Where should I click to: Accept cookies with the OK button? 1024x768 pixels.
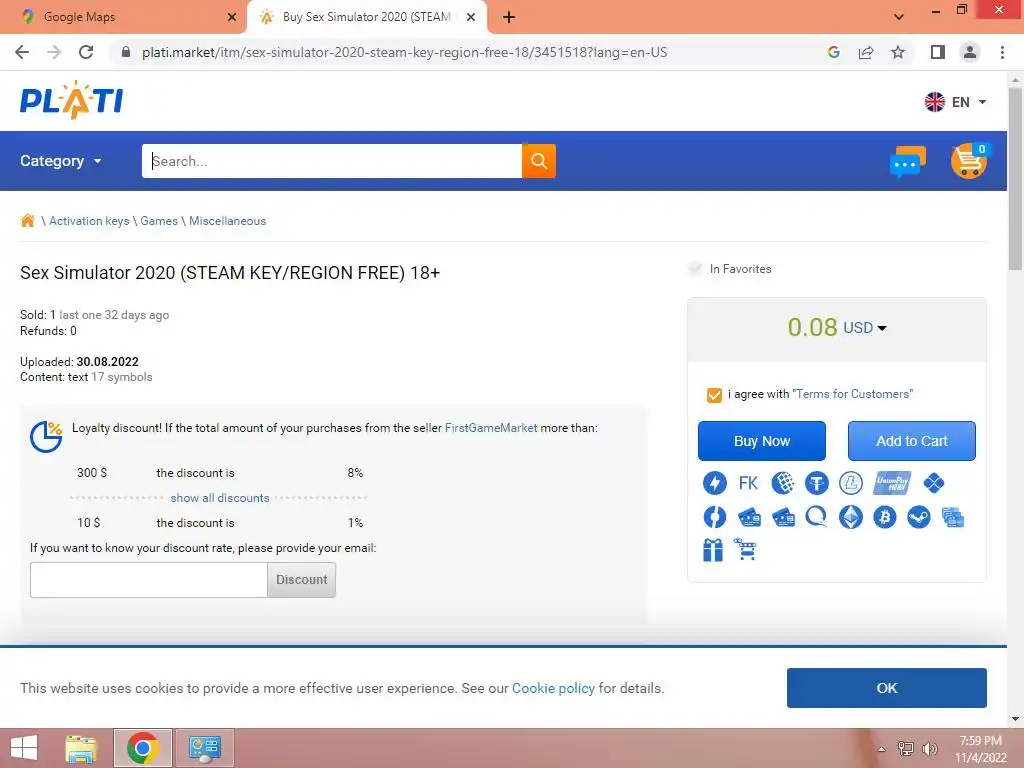click(x=887, y=688)
